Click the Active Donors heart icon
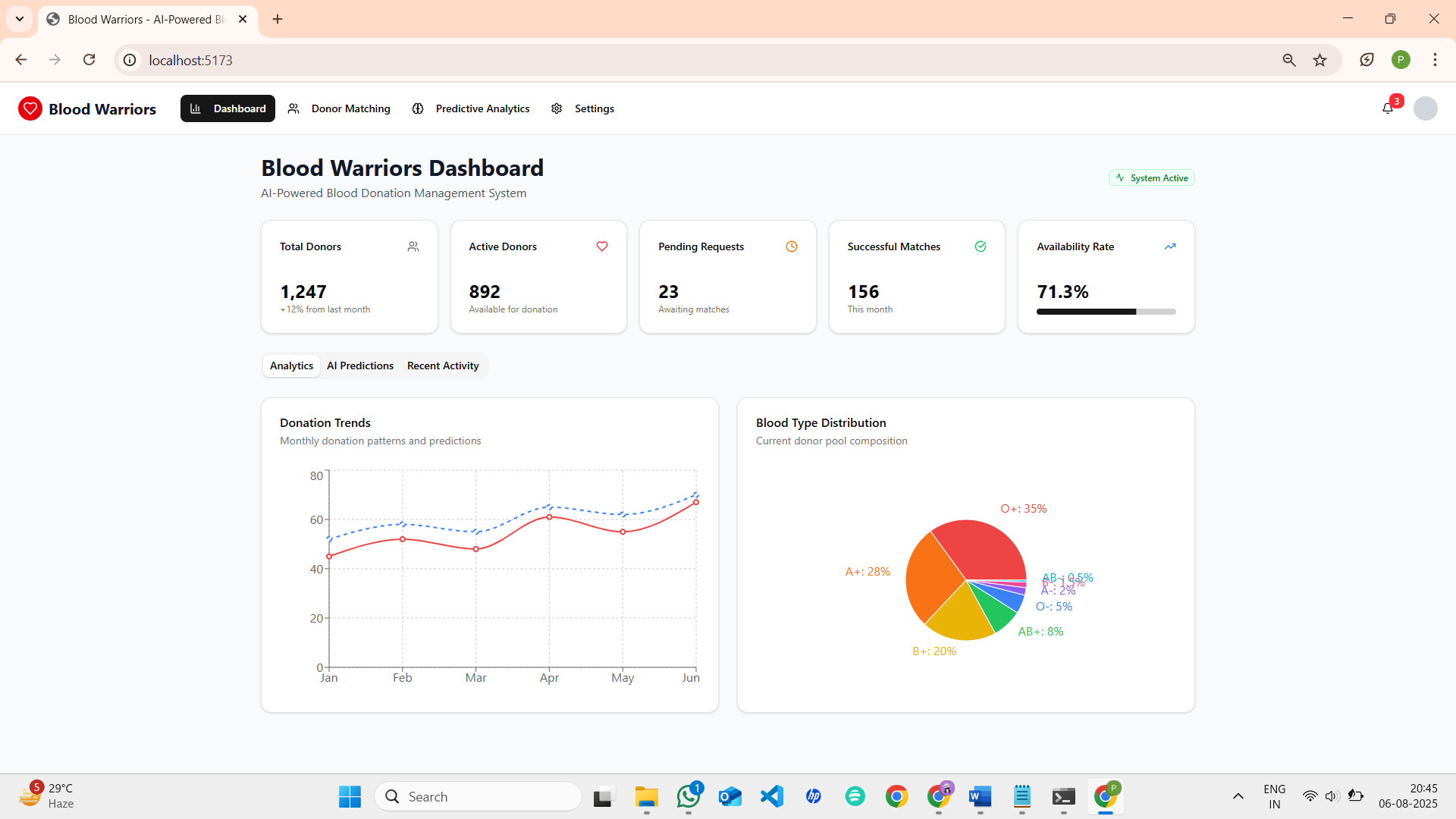Image resolution: width=1456 pixels, height=819 pixels. click(x=602, y=246)
